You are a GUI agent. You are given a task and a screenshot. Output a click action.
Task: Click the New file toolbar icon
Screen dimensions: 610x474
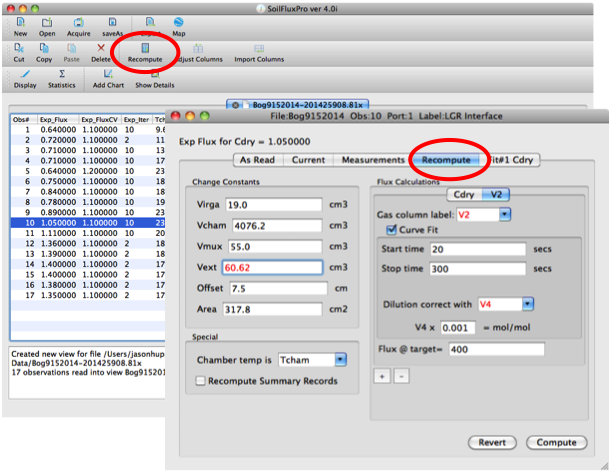tap(20, 26)
